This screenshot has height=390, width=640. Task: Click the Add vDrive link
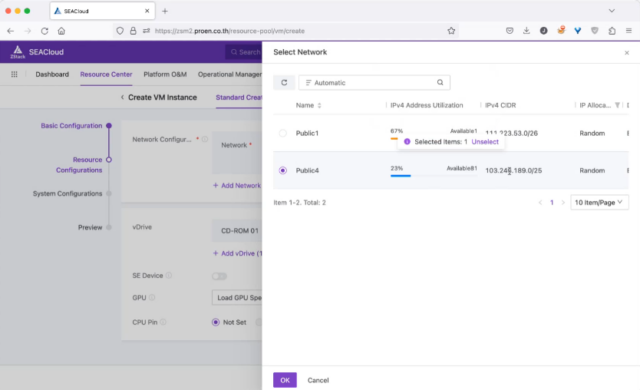(x=238, y=253)
